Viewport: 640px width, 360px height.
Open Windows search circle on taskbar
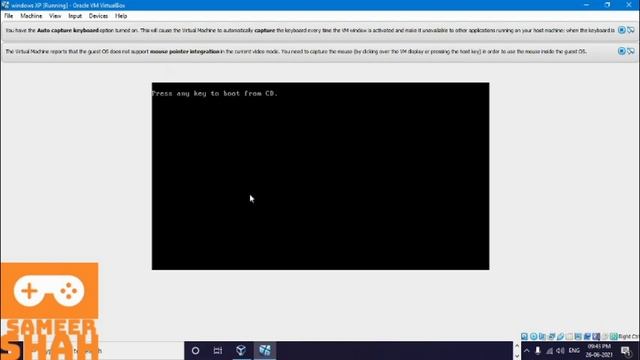(x=196, y=350)
